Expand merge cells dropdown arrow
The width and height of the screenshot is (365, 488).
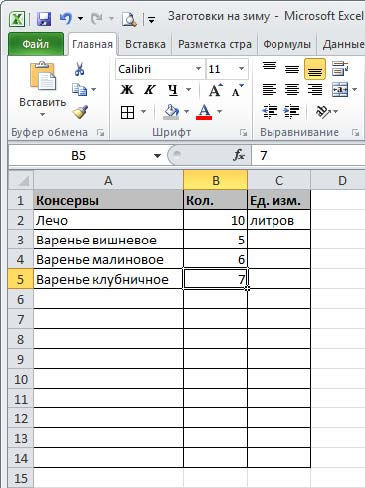(354, 89)
